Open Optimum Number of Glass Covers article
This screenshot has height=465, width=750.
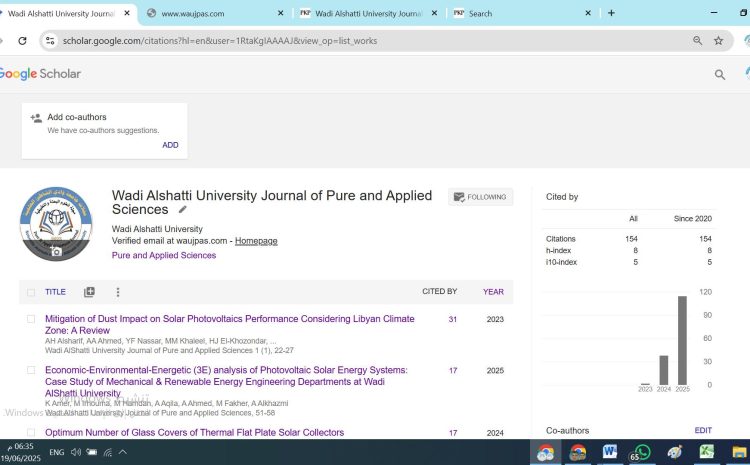point(194,432)
